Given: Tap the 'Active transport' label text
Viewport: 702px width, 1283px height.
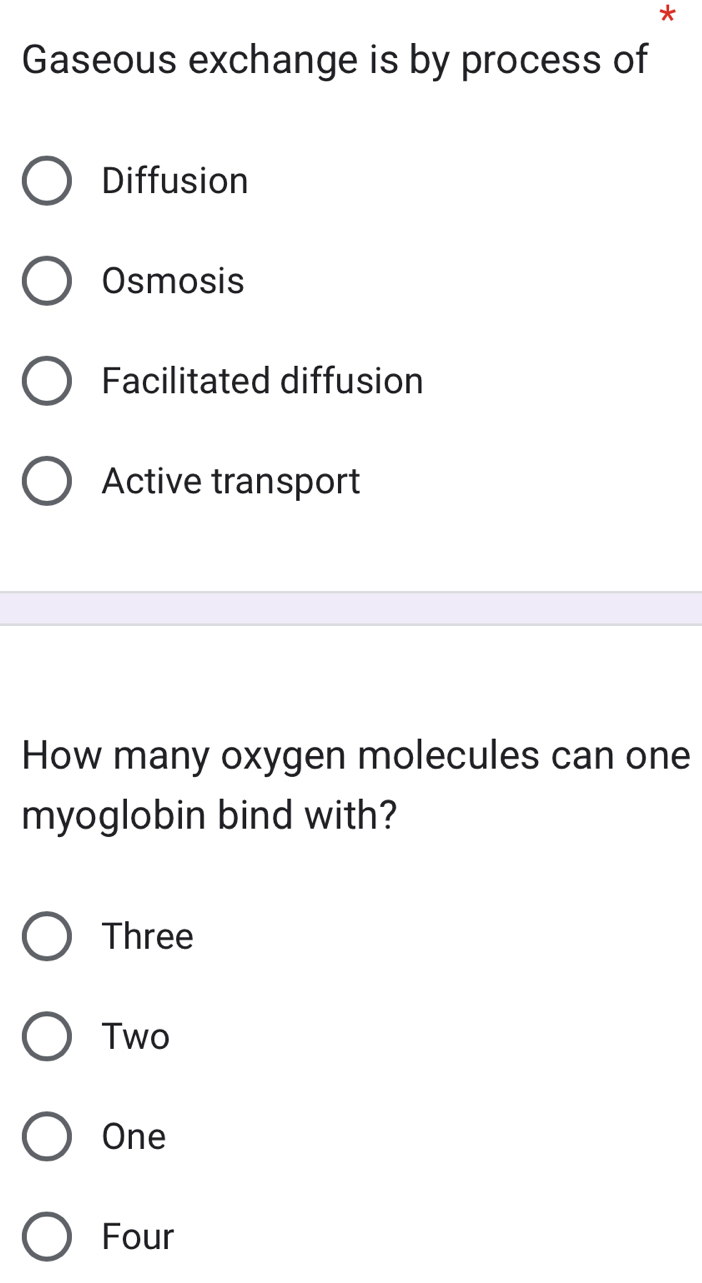Looking at the screenshot, I should 231,481.
